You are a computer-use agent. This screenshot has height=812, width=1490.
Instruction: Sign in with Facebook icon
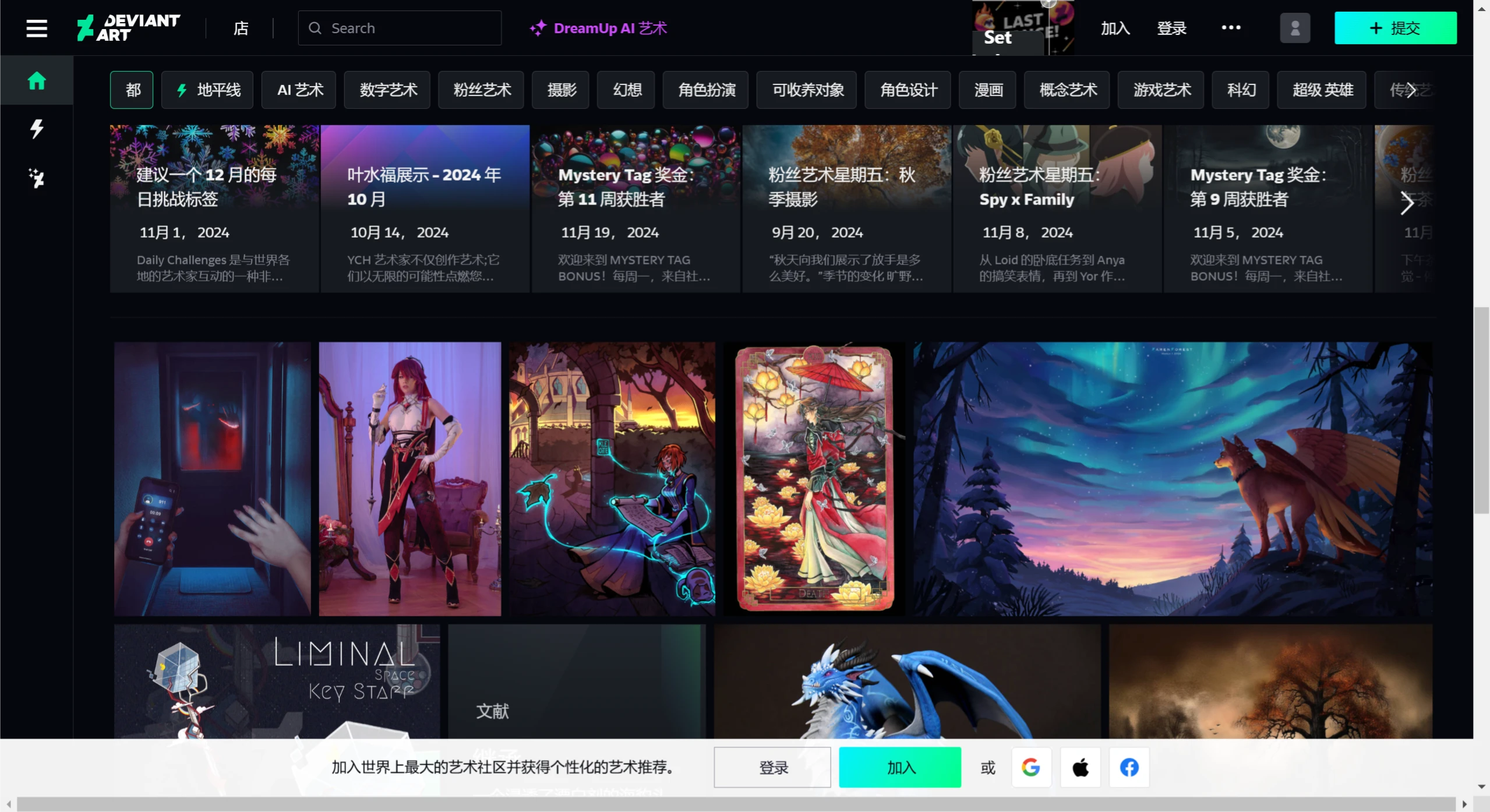click(x=1128, y=767)
